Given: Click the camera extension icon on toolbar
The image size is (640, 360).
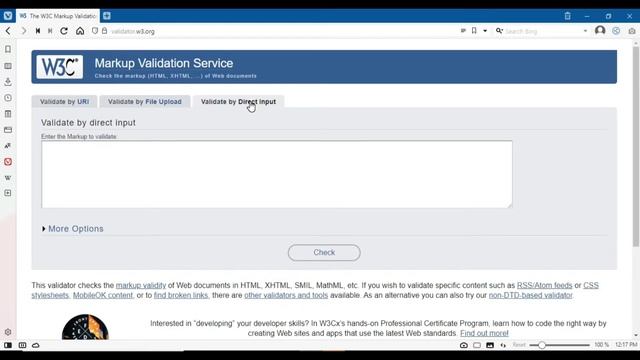Looking at the screenshot, I should pos(632,31).
